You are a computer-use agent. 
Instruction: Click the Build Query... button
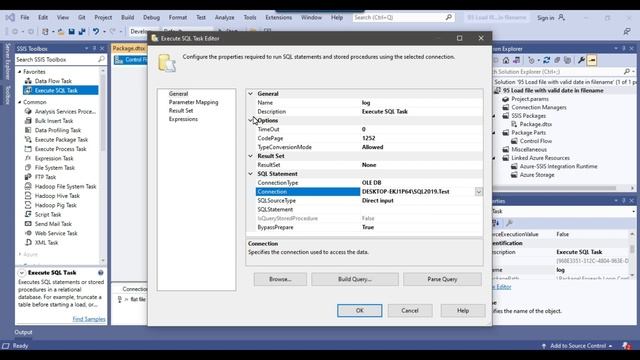pyautogui.click(x=355, y=279)
